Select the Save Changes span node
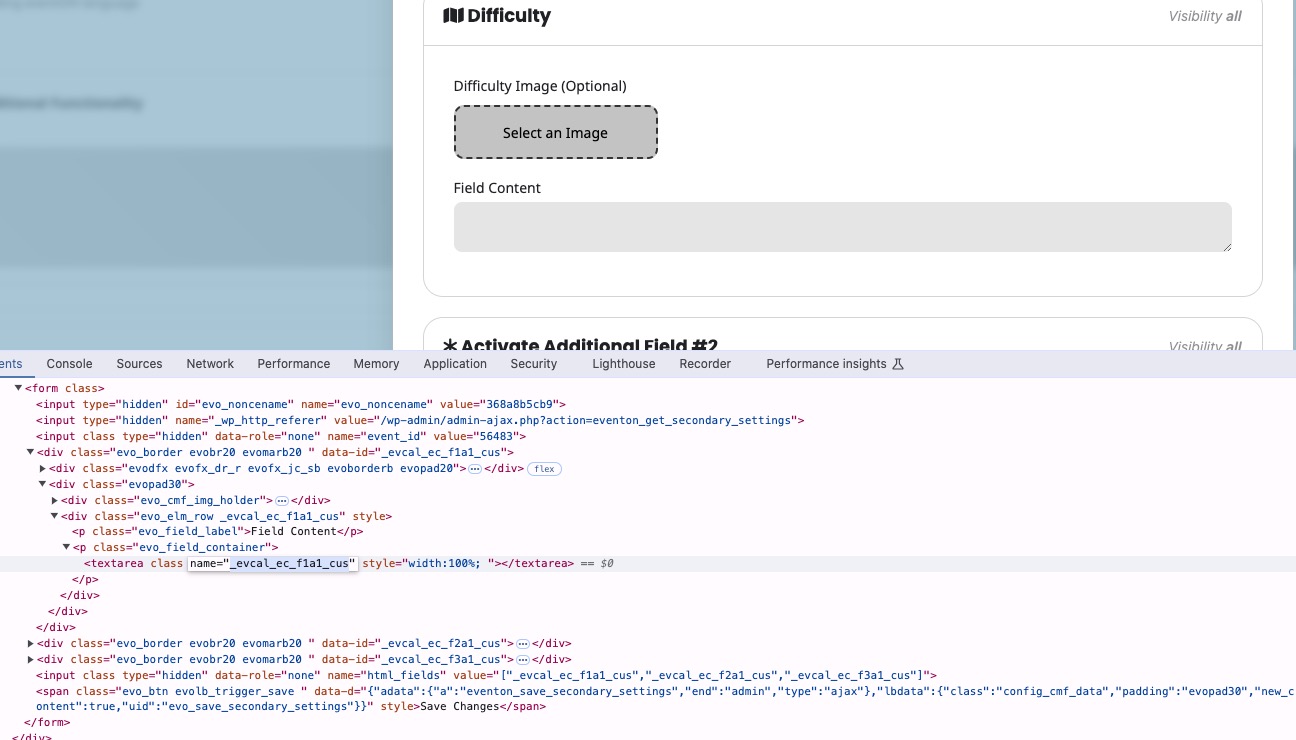The height and width of the screenshot is (740, 1296). point(666,699)
